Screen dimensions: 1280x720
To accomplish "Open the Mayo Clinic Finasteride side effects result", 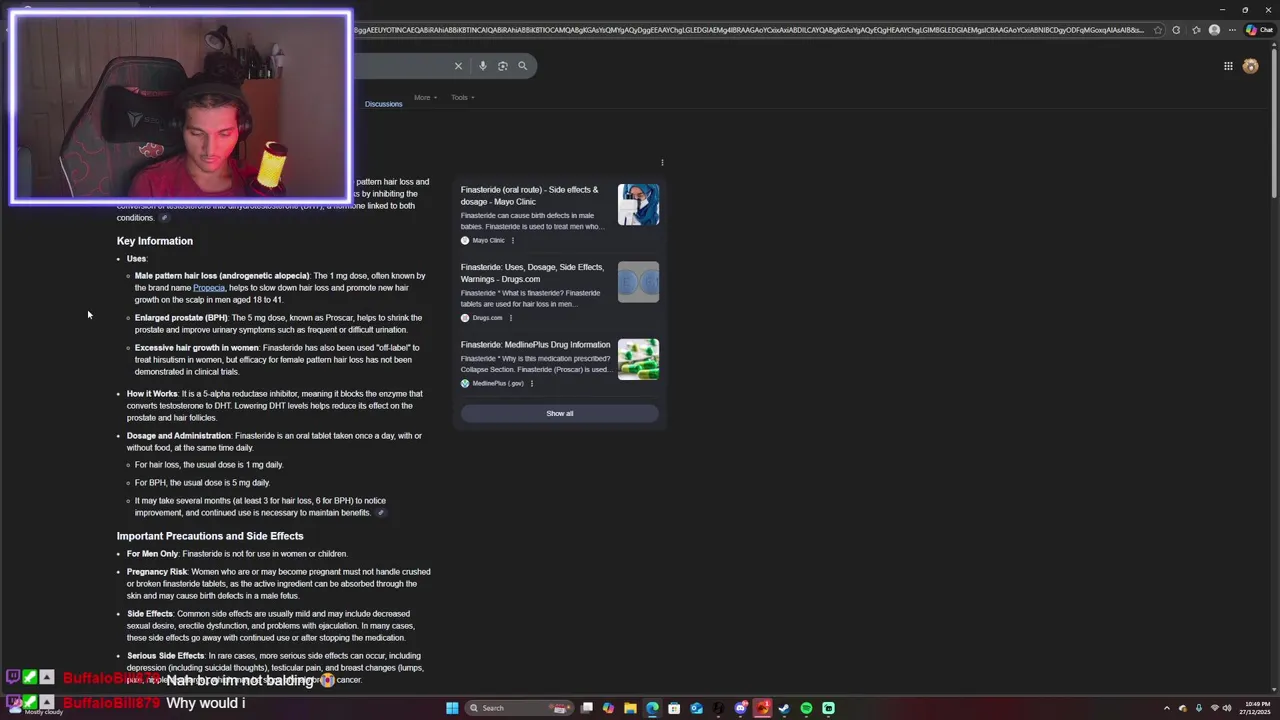I will [529, 195].
